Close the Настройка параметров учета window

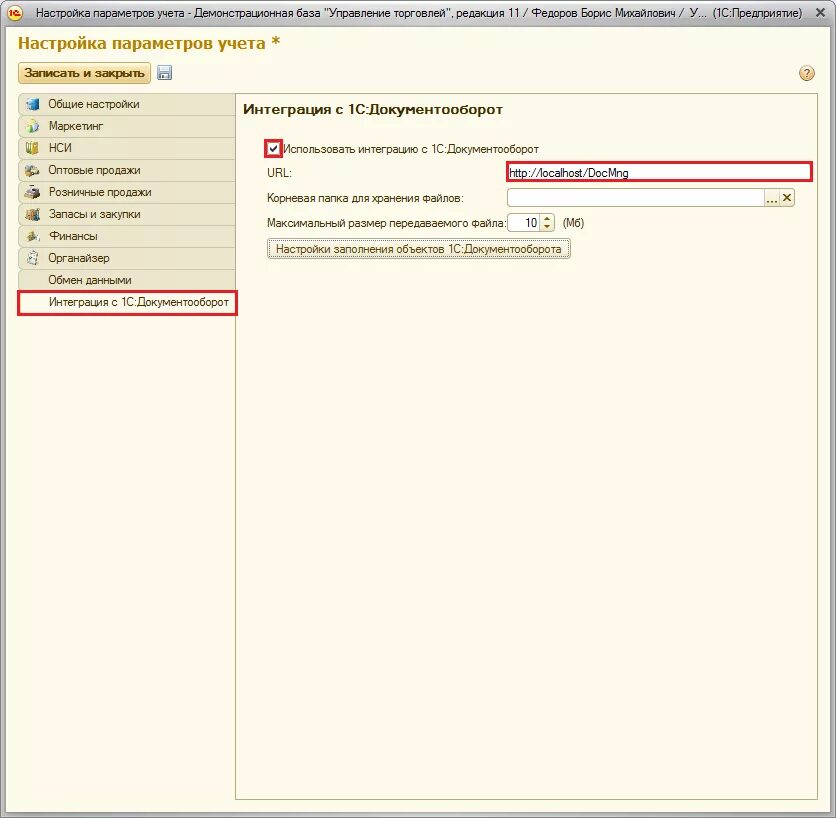pos(821,12)
